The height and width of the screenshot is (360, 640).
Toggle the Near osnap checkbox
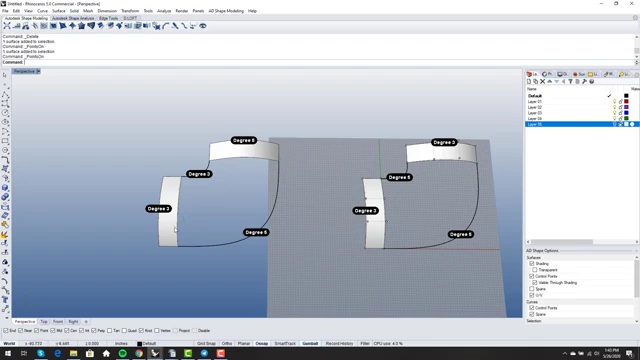click(x=20, y=331)
